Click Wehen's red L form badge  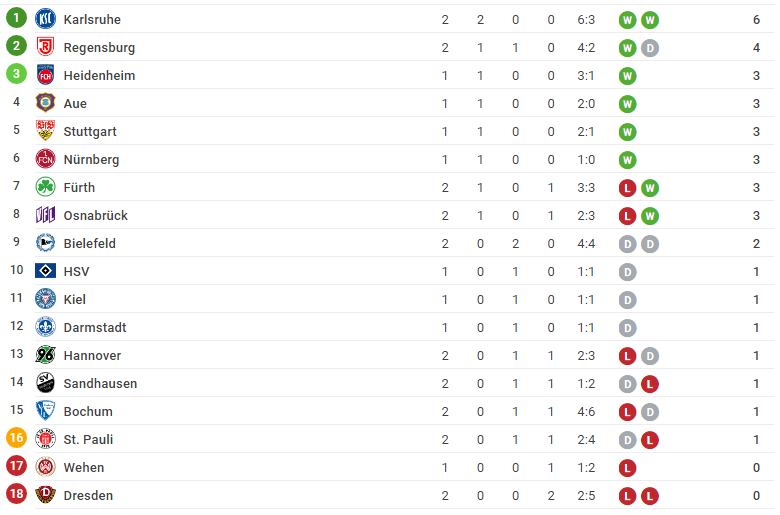coord(627,468)
